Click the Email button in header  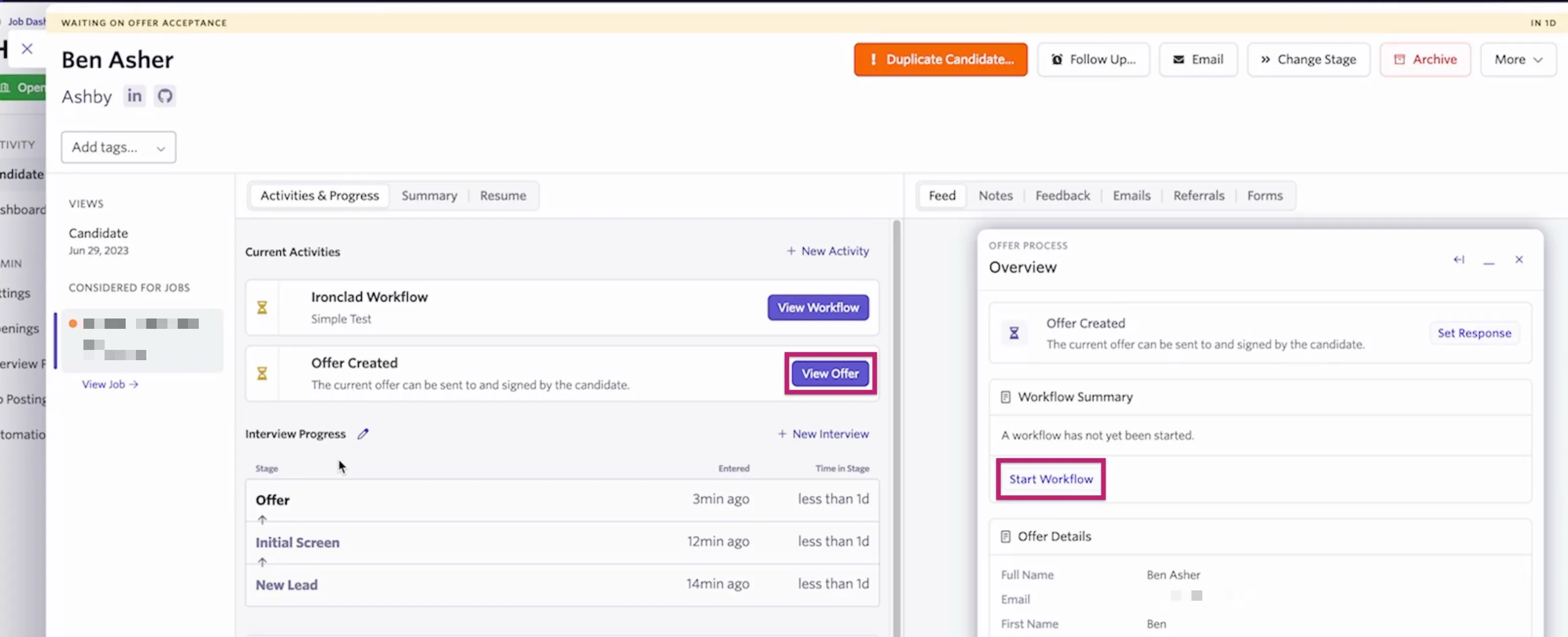pyautogui.click(x=1198, y=59)
